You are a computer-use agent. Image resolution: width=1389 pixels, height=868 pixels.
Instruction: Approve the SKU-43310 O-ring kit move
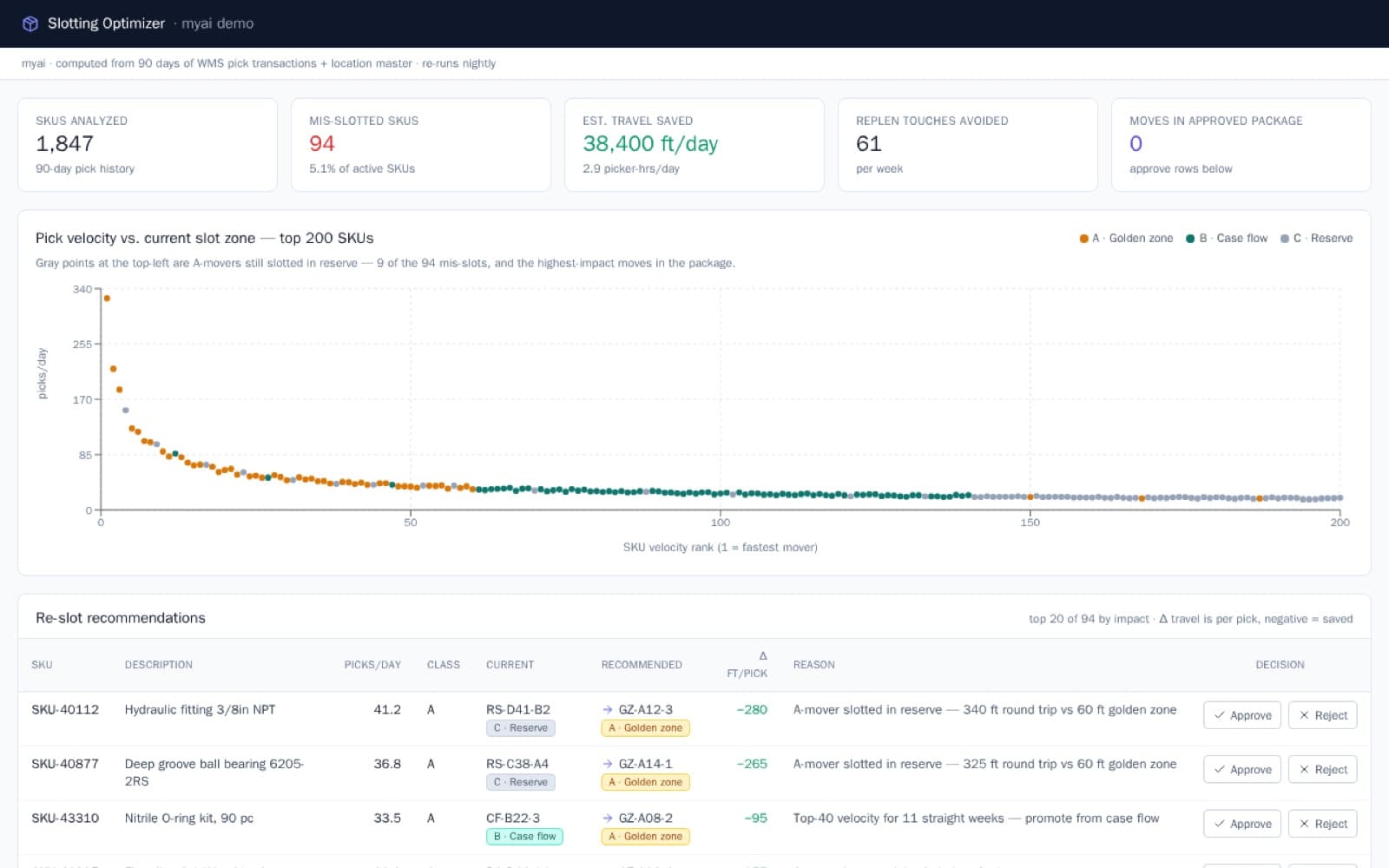pyautogui.click(x=1242, y=824)
